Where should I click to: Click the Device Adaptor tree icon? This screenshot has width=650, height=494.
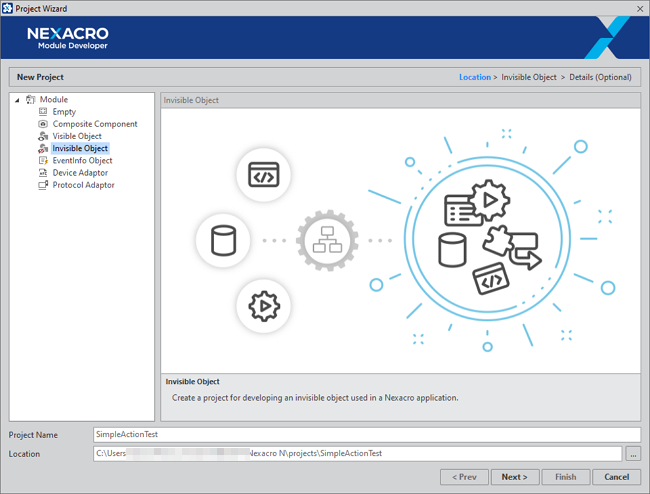coord(43,173)
